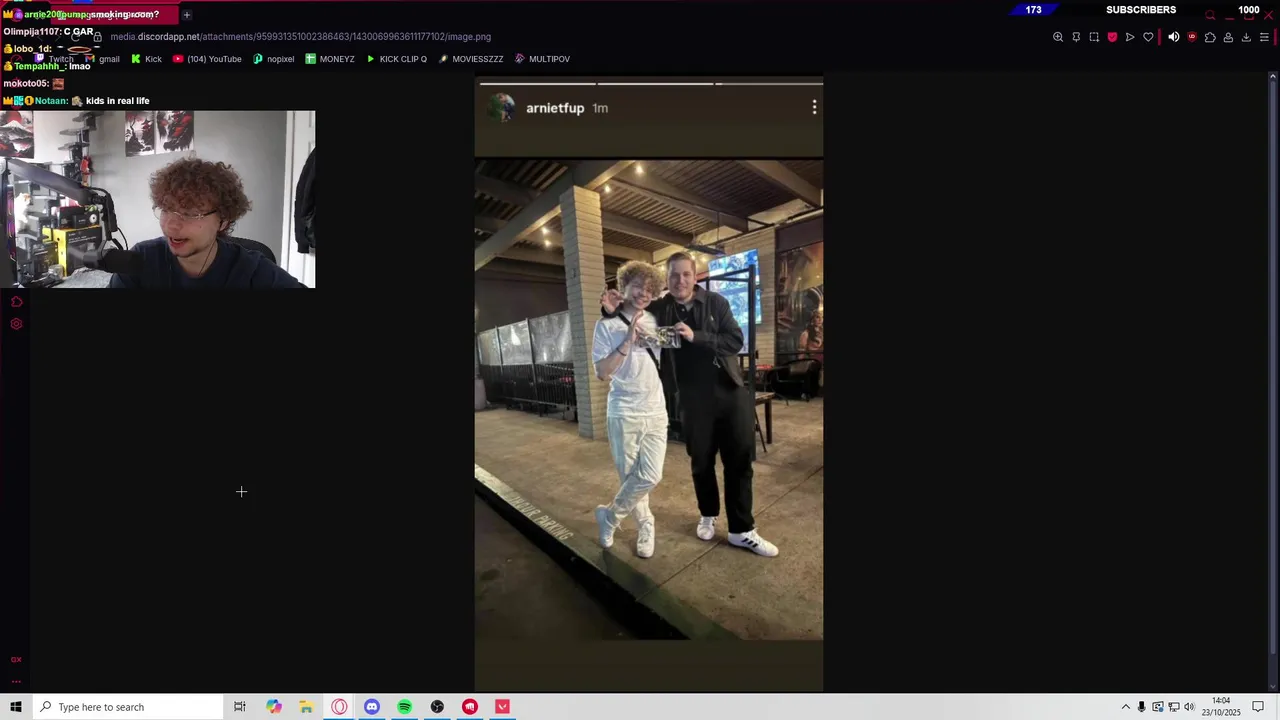
Task: Open Spotify from the taskbar
Action: click(404, 707)
